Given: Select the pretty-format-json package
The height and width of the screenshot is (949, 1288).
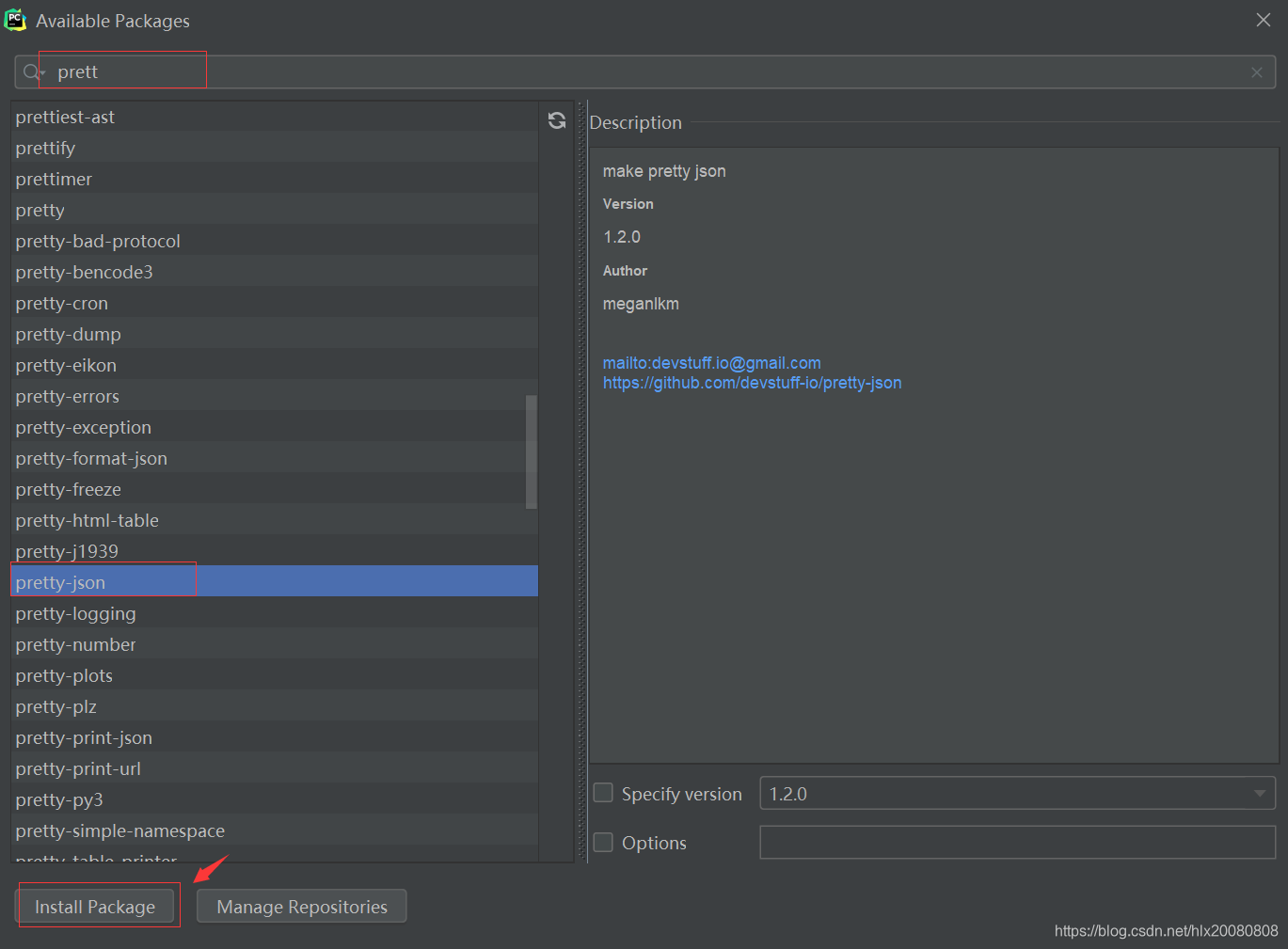Looking at the screenshot, I should (x=275, y=458).
